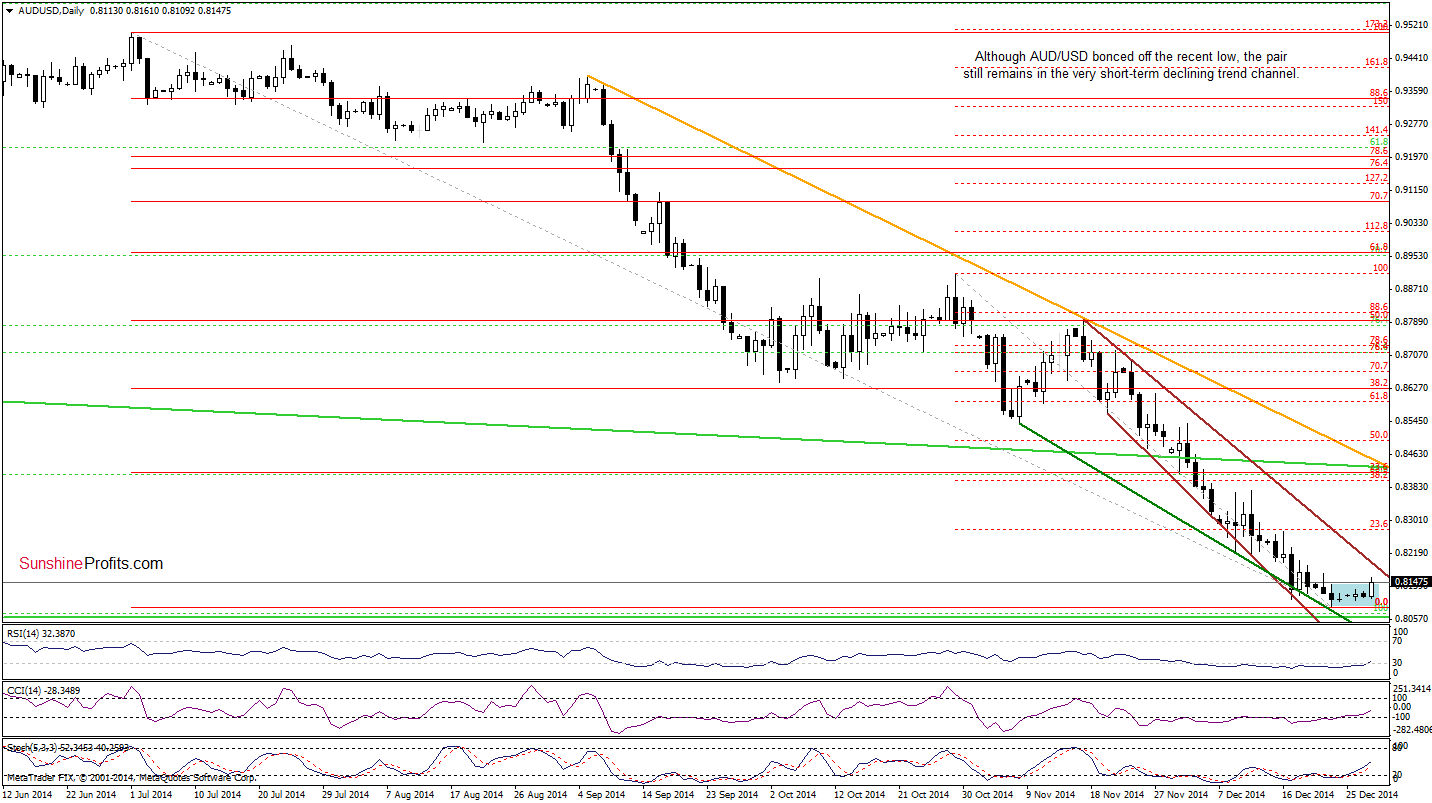The width and height of the screenshot is (1432, 803).
Task: Click price axis label 0.87890
Action: [x=1411, y=321]
